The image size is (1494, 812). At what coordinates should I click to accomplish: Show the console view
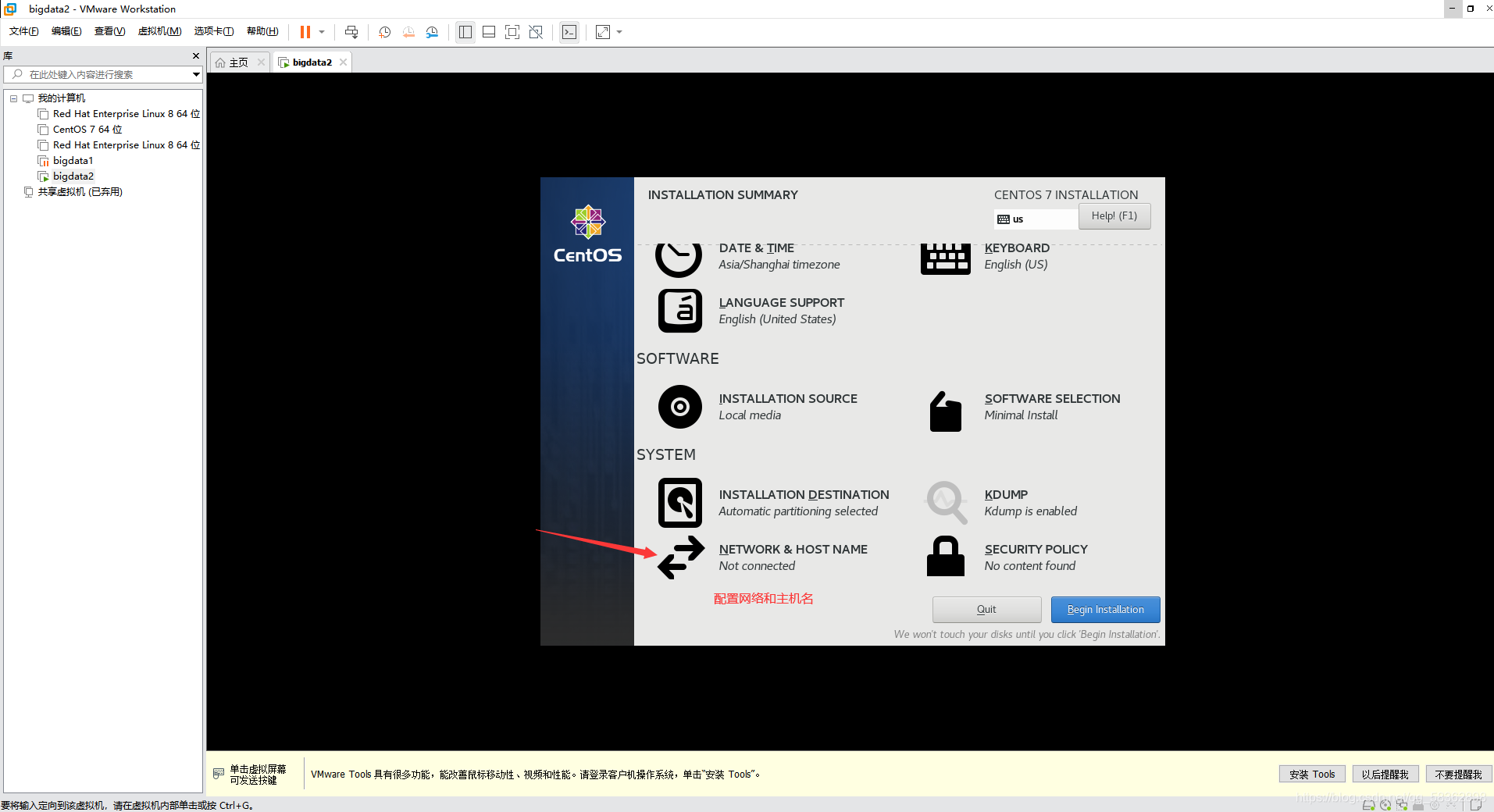click(569, 32)
